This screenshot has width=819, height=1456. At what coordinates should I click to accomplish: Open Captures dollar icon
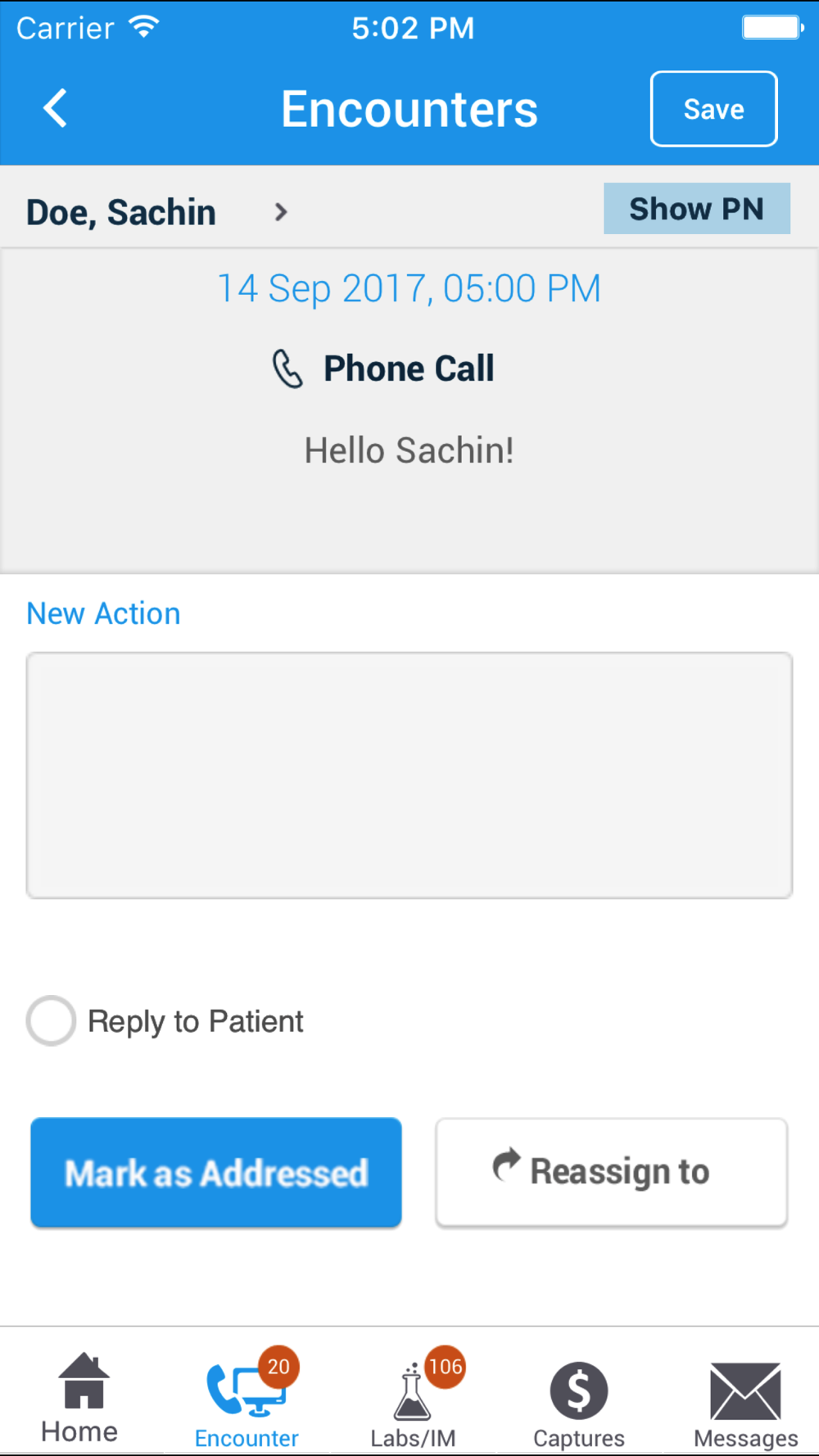(579, 1390)
